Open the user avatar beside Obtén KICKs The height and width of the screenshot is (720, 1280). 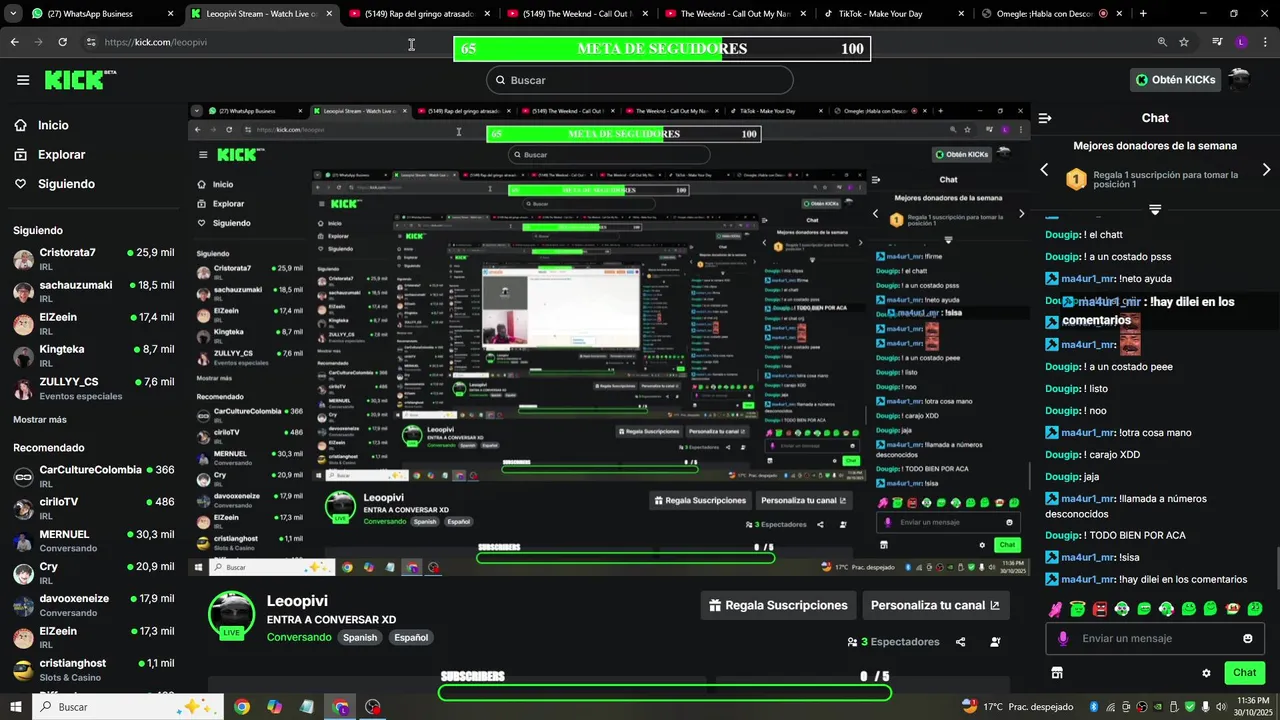pos(1239,79)
